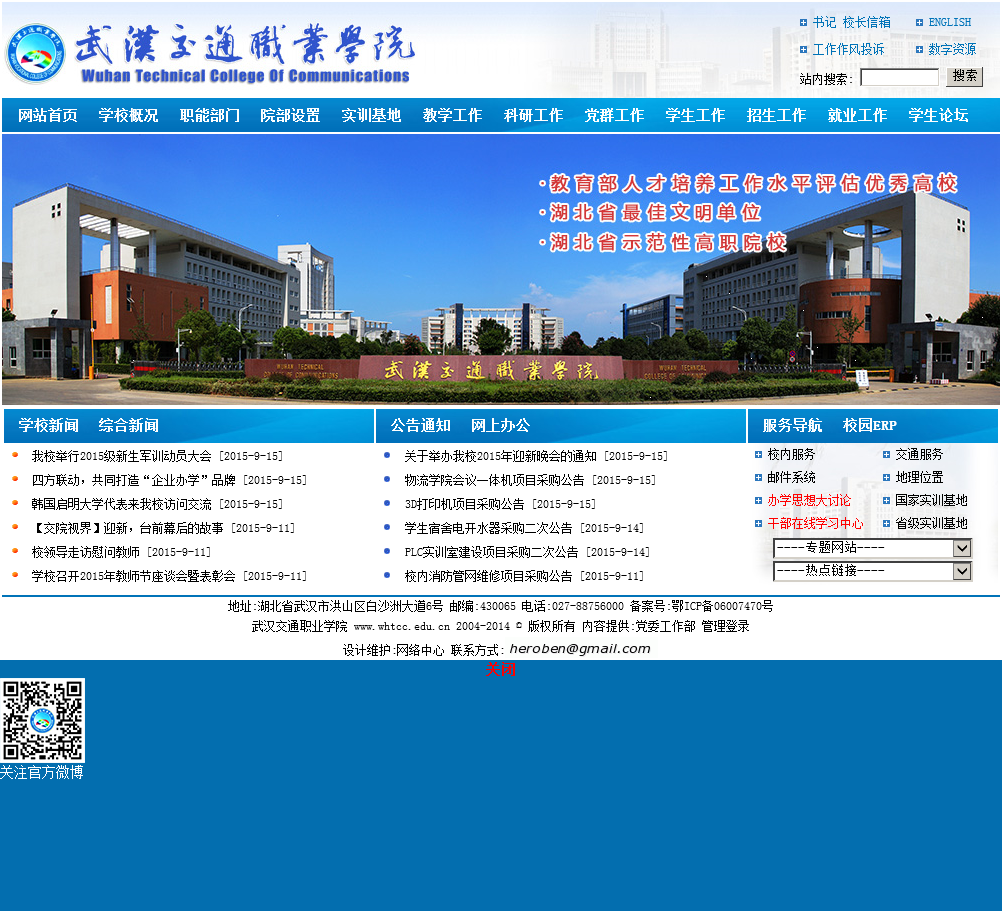This screenshot has width=1002, height=911.
Task: Open 职能部门 menu item
Action: pos(210,116)
